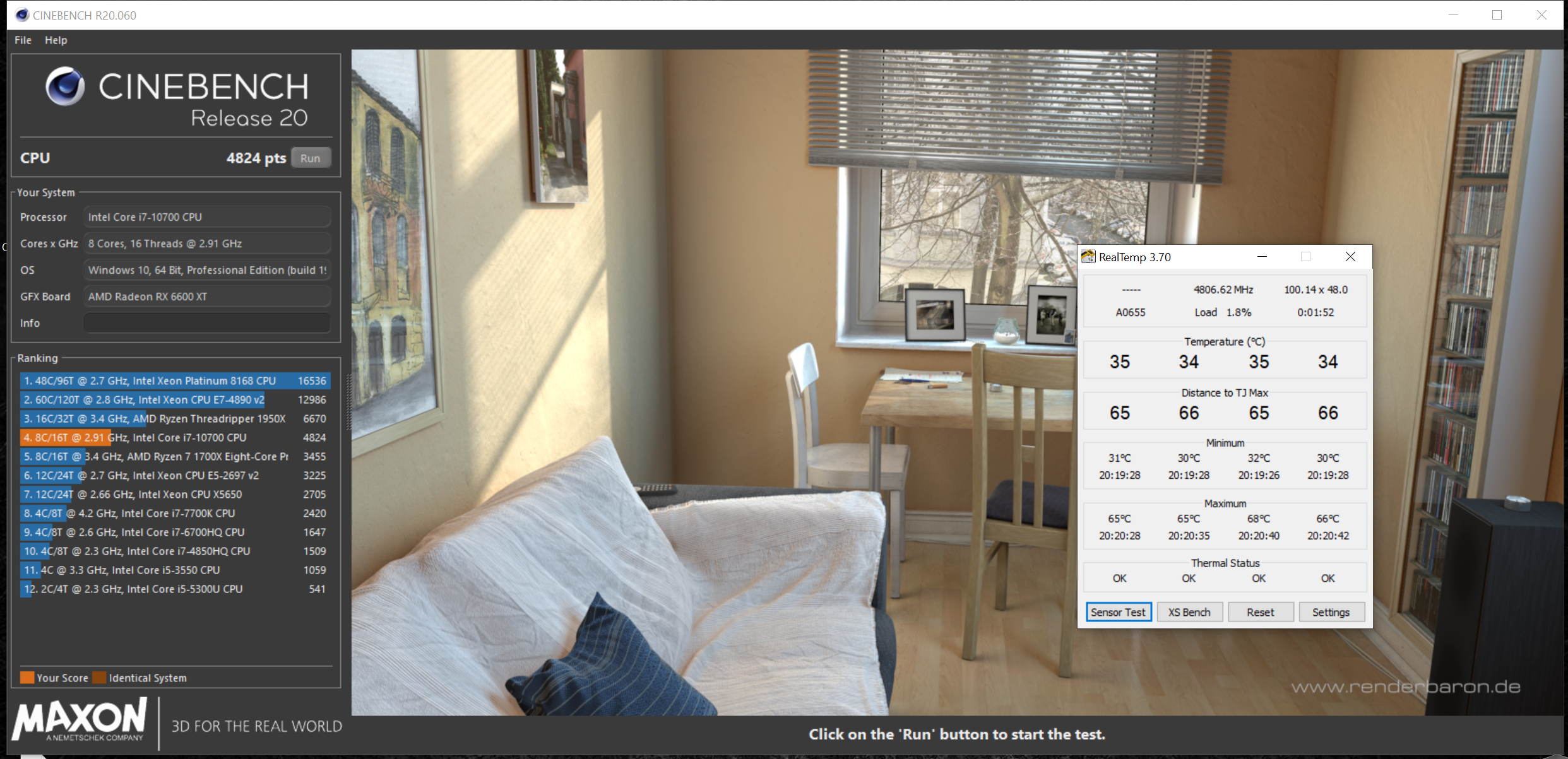Click the Maxon logo
Screen dimensions: 1568x759
coord(80,720)
